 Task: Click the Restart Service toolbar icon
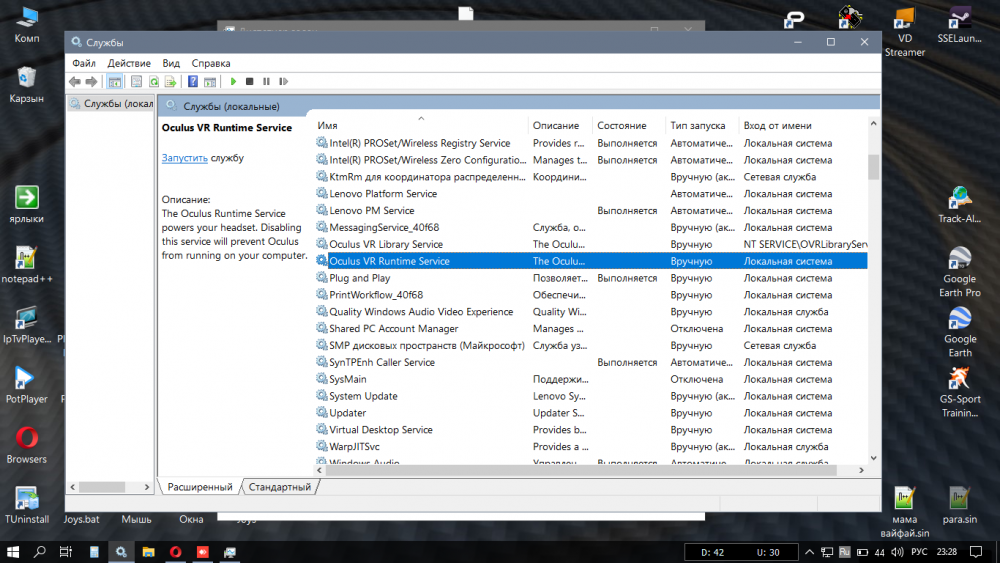pos(281,82)
